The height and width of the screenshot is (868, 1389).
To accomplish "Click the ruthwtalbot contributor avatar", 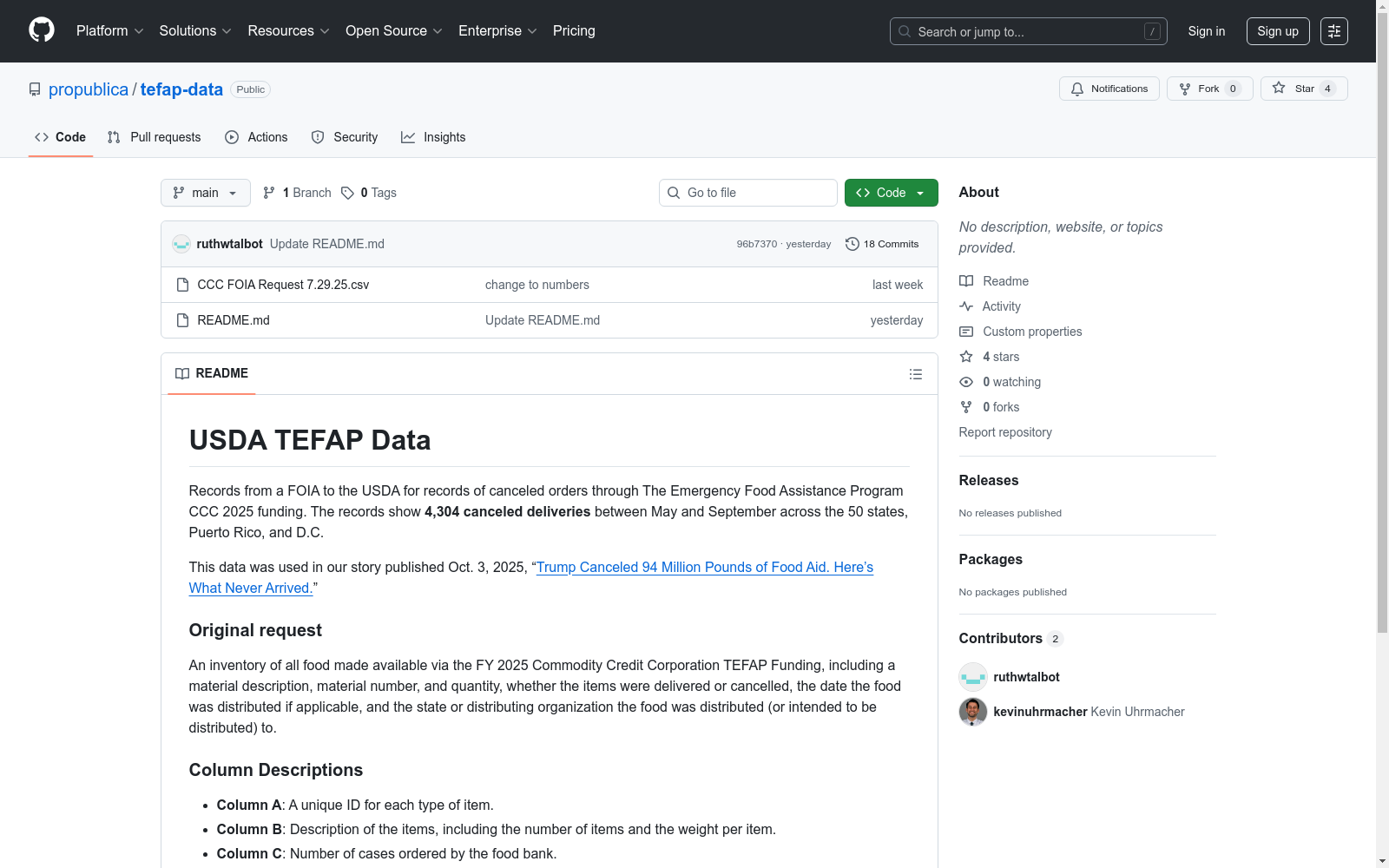I will tap(973, 677).
